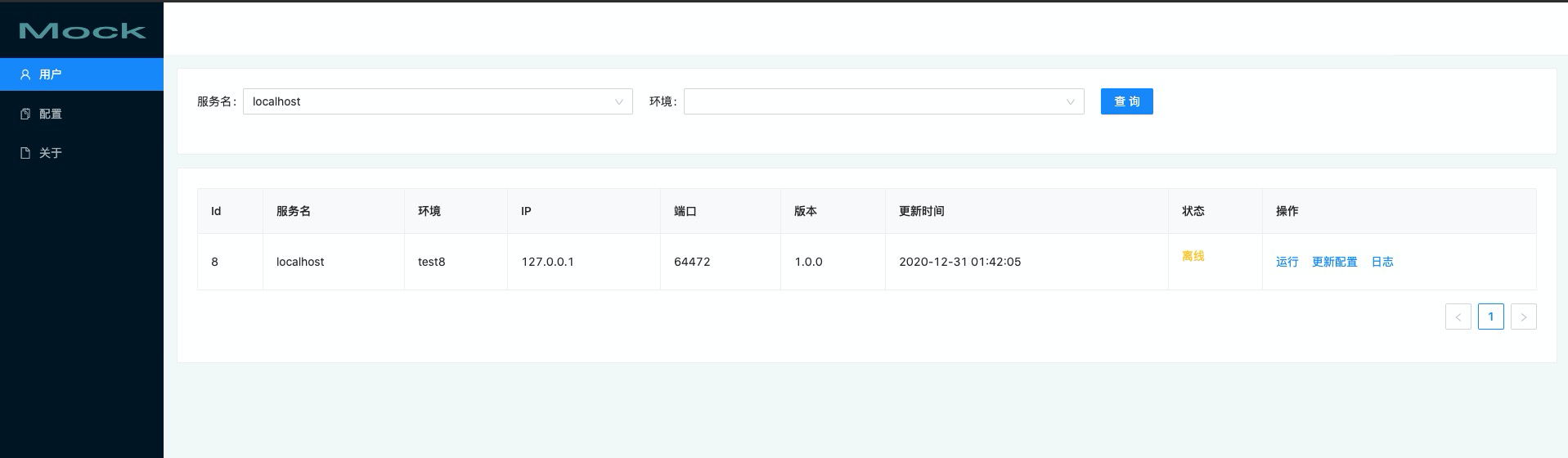Click the user icon beside 用户

tap(25, 74)
